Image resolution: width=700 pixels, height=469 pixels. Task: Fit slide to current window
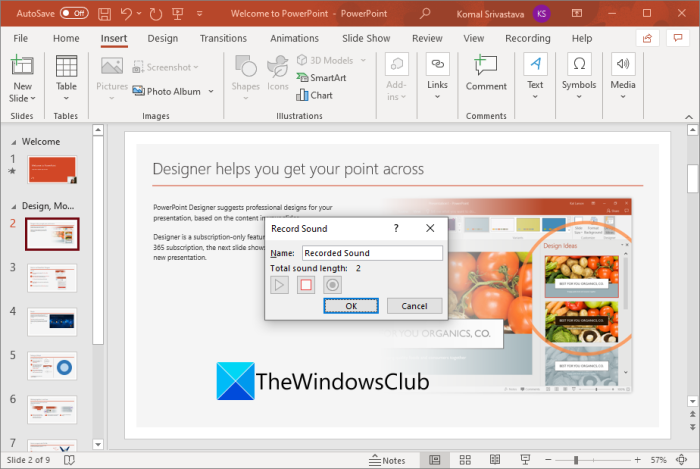tap(681, 460)
